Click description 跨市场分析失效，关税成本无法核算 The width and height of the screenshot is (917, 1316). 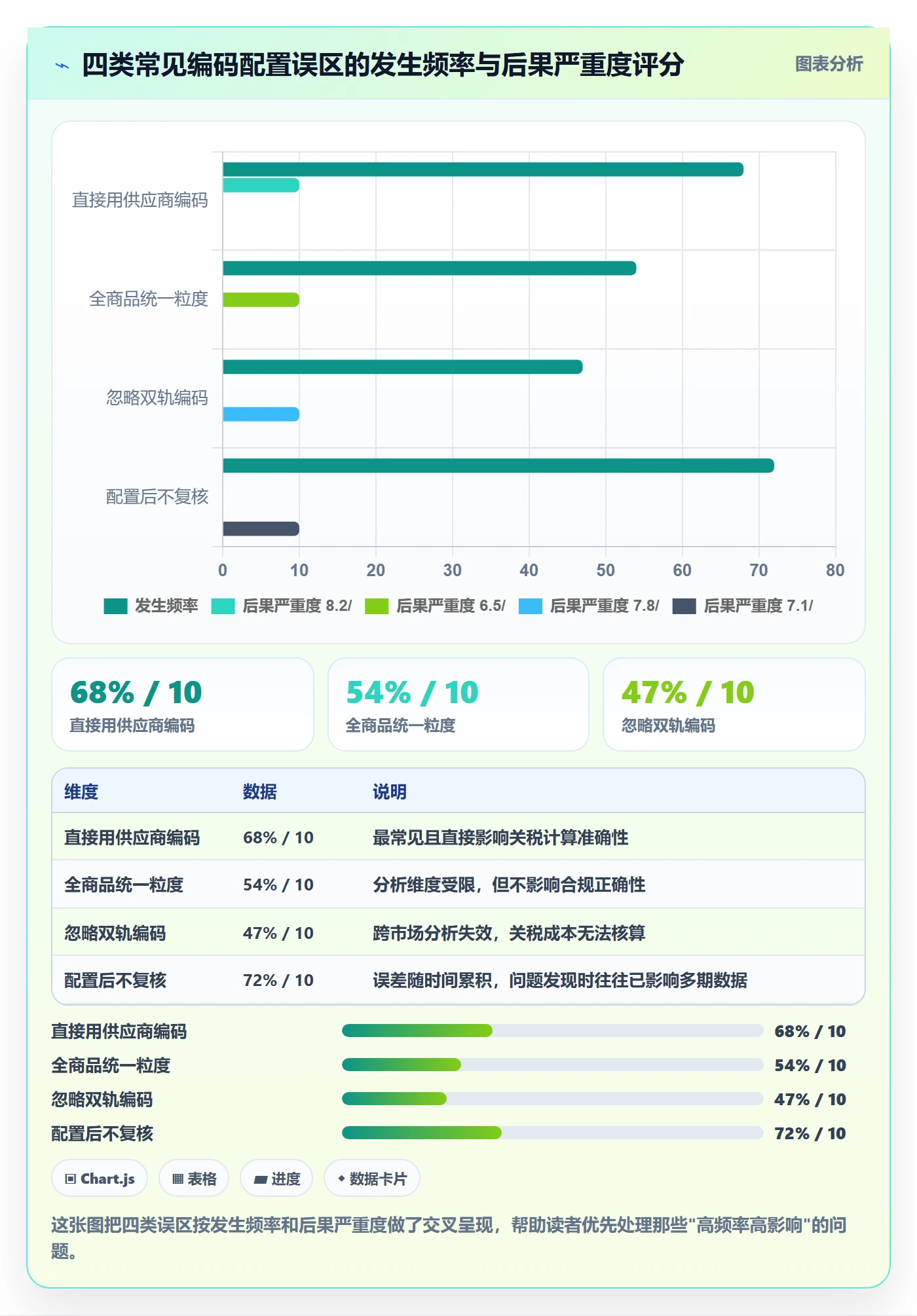click(509, 933)
